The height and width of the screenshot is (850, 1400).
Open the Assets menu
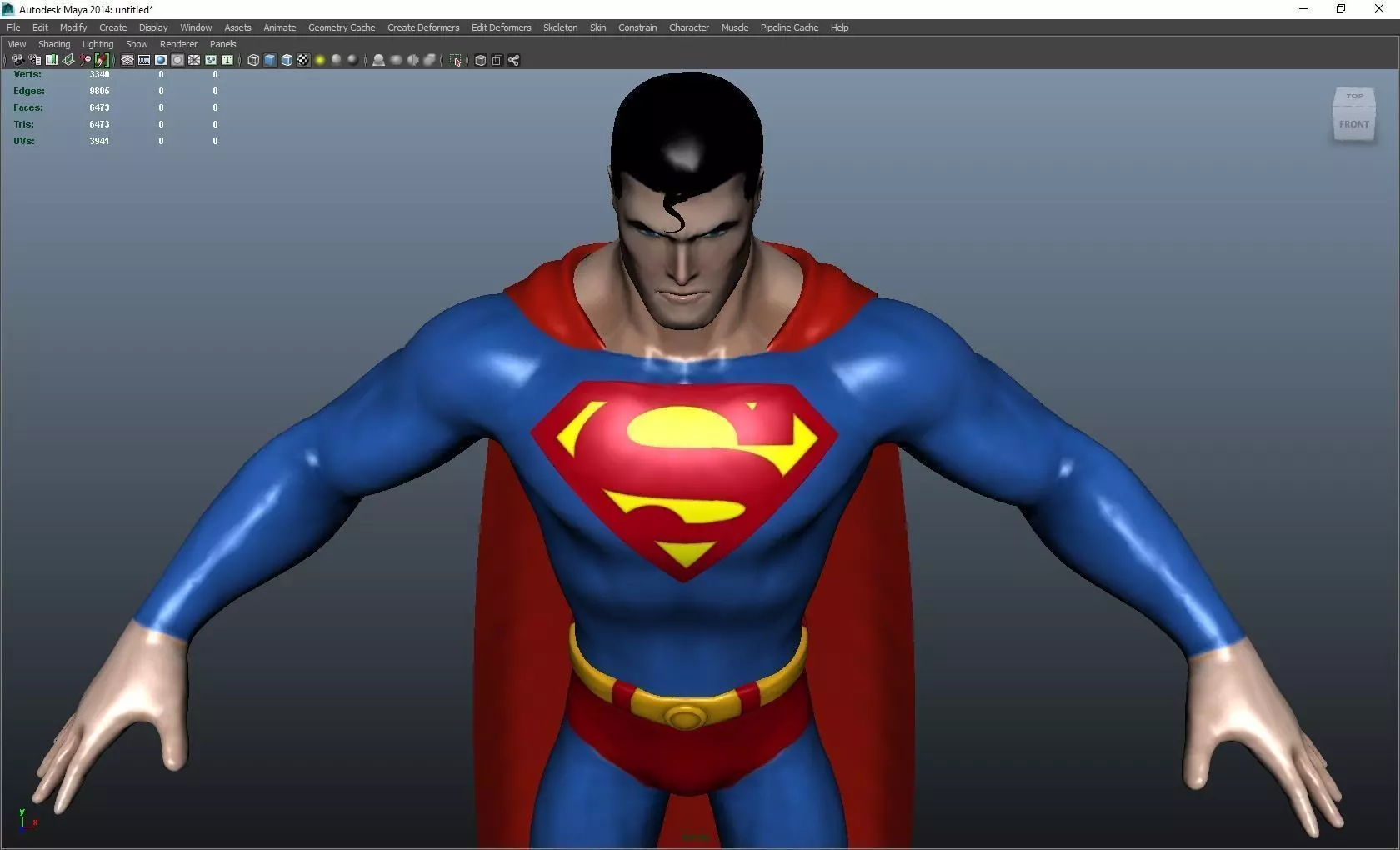click(237, 27)
